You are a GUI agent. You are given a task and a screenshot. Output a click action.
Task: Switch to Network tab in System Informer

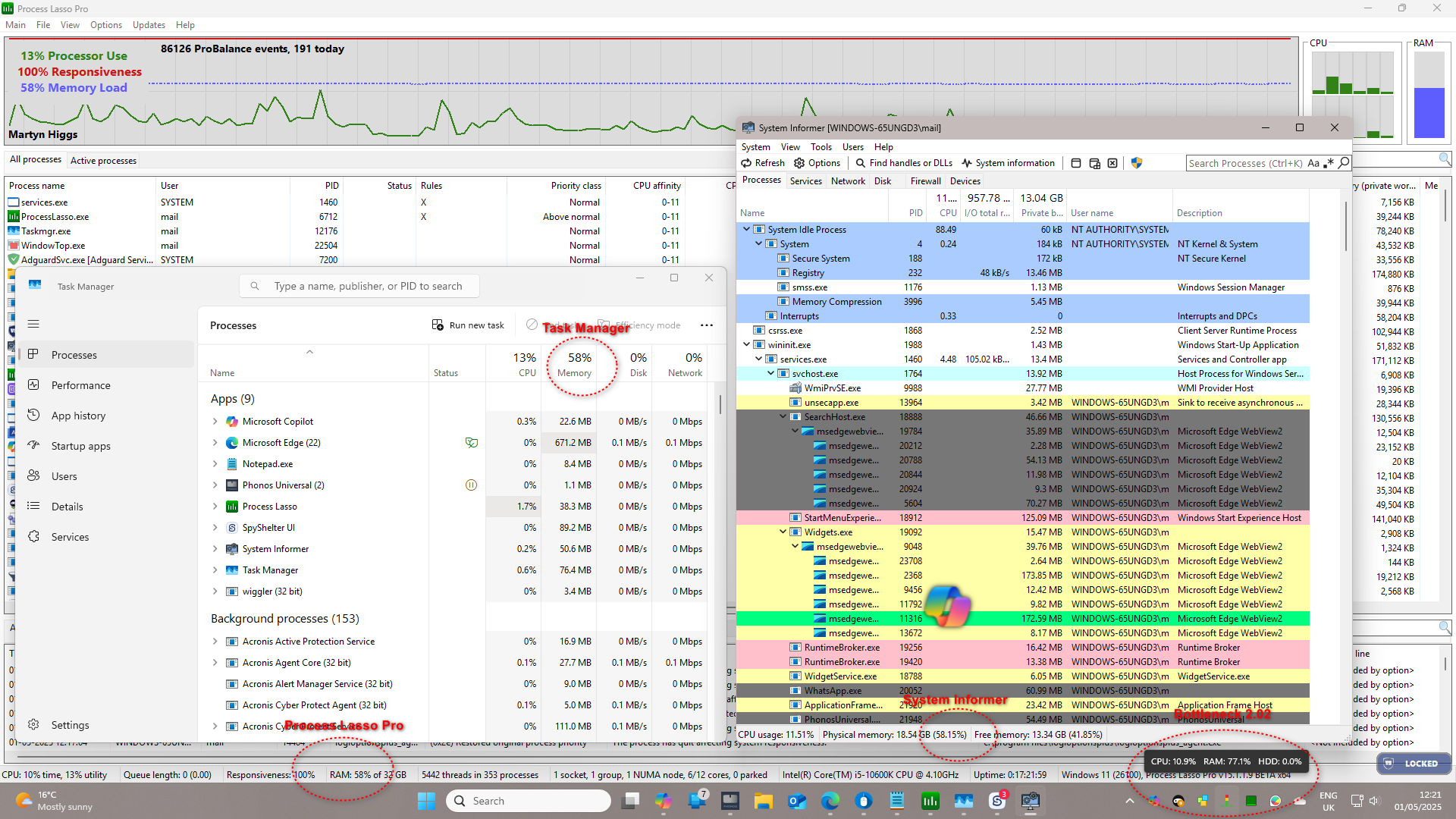(848, 181)
